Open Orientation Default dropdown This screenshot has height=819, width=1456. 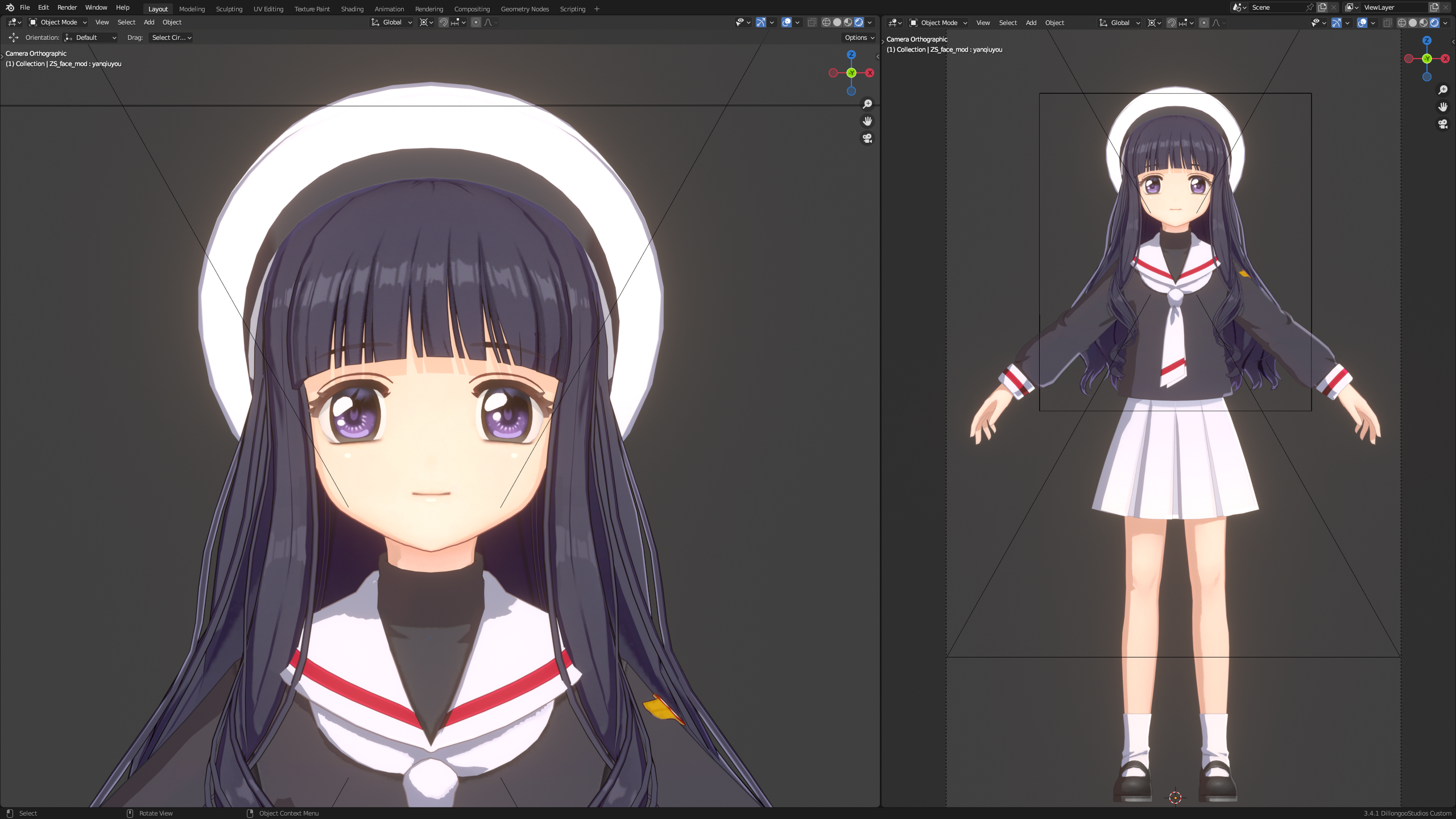[90, 38]
